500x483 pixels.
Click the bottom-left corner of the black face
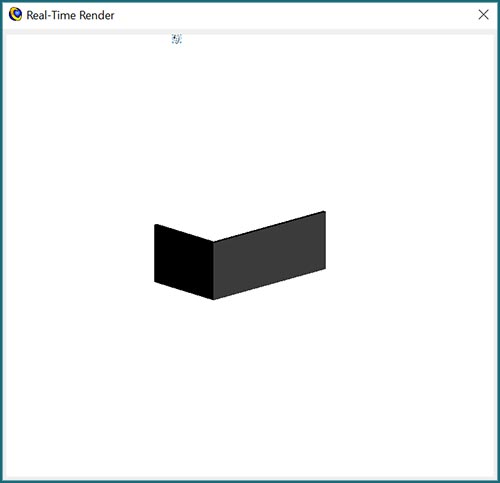[x=155, y=281]
